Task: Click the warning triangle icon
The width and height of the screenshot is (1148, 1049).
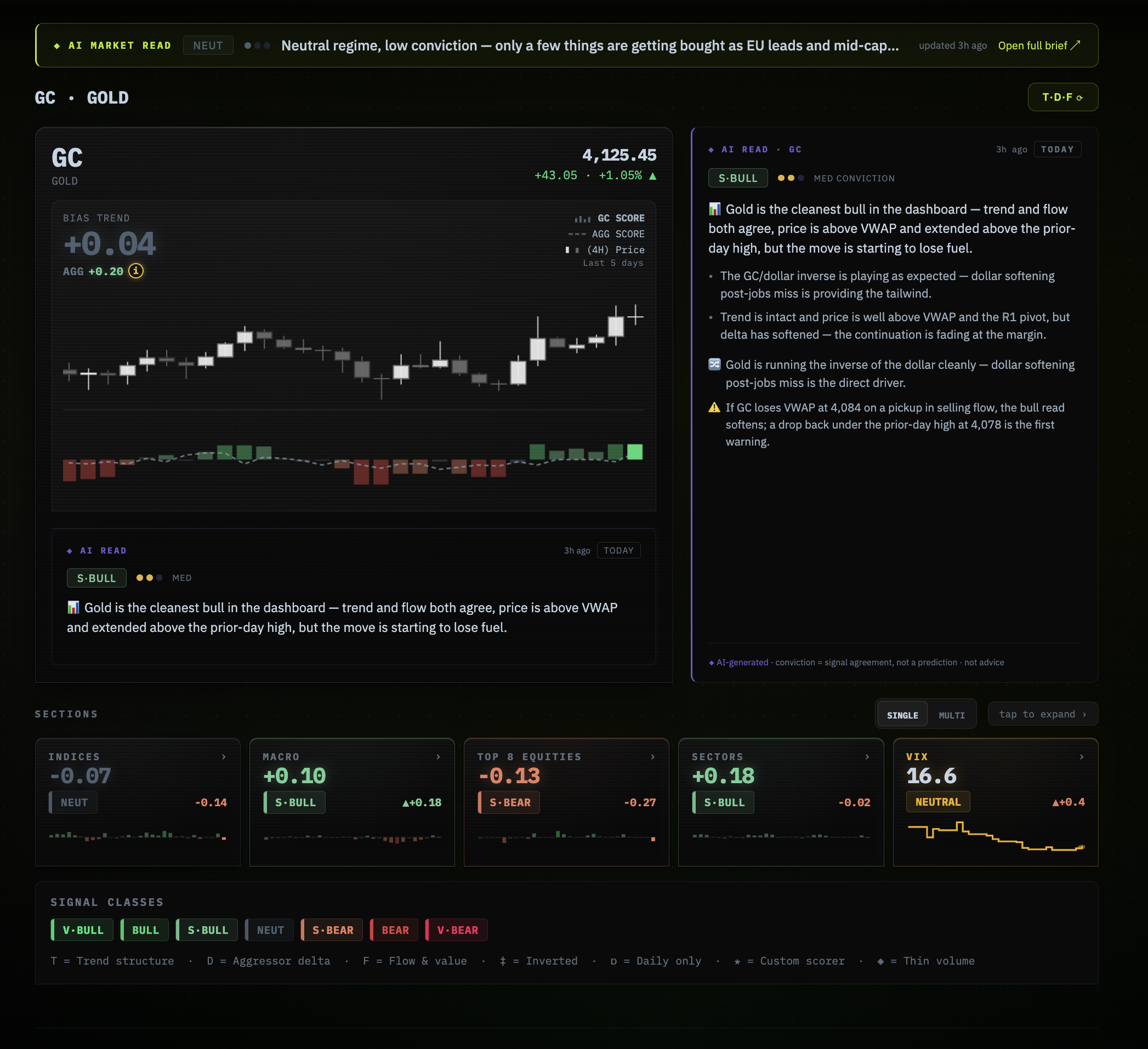Action: [714, 408]
